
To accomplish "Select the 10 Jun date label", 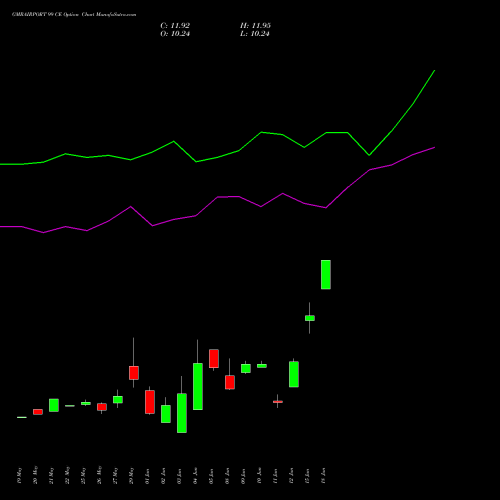I will [259, 476].
